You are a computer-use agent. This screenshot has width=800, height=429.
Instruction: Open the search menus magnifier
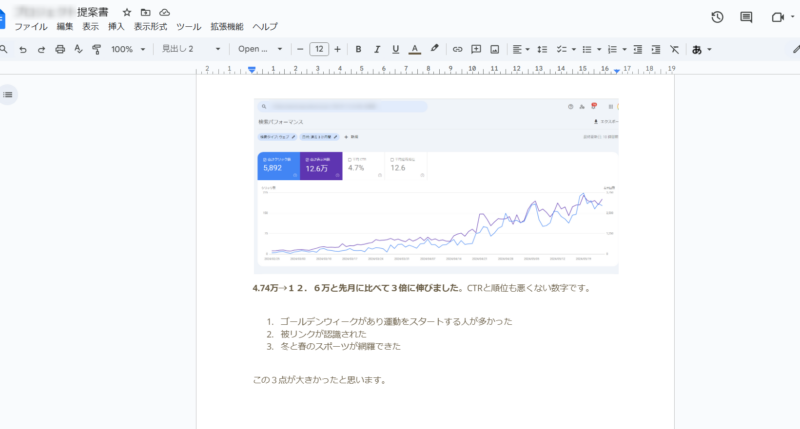pos(4,49)
